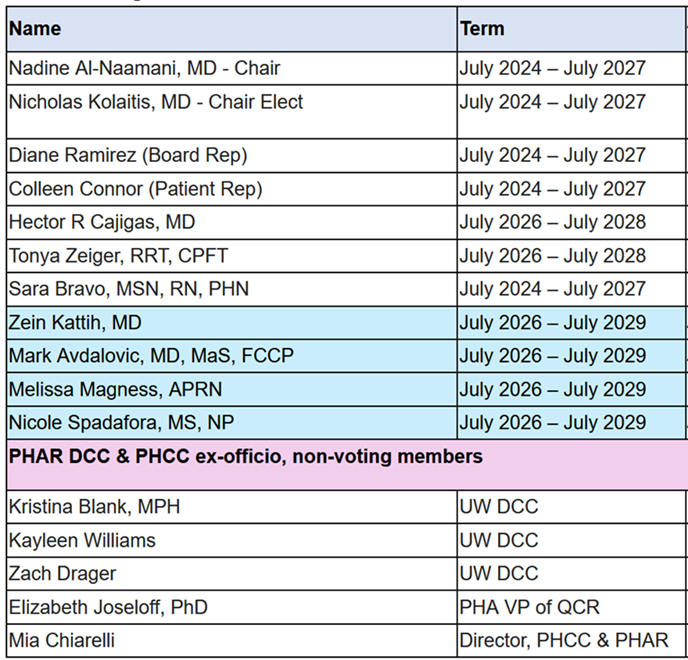Select the highlighted Zein Kattih, MD cell
The height and width of the screenshot is (660, 688).
point(232,323)
